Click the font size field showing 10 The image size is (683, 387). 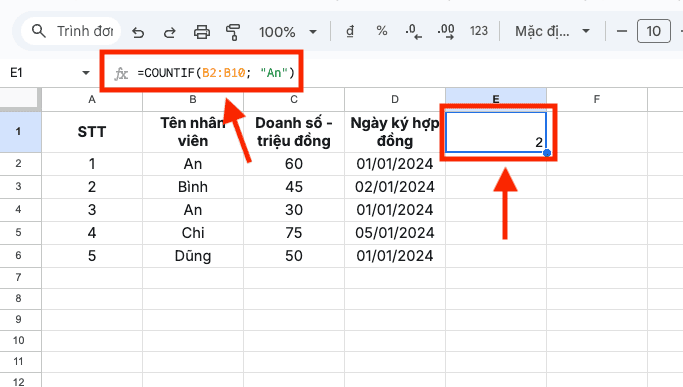(x=653, y=31)
